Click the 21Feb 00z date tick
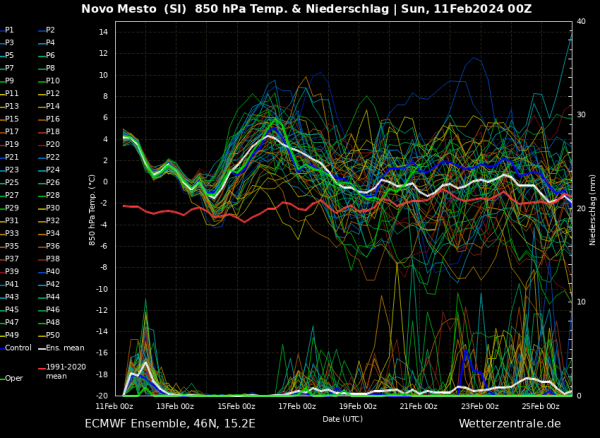 click(419, 406)
